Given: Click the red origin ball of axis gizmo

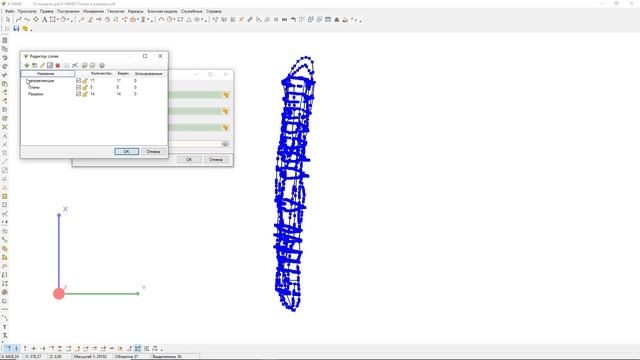Looking at the screenshot, I should click(59, 293).
